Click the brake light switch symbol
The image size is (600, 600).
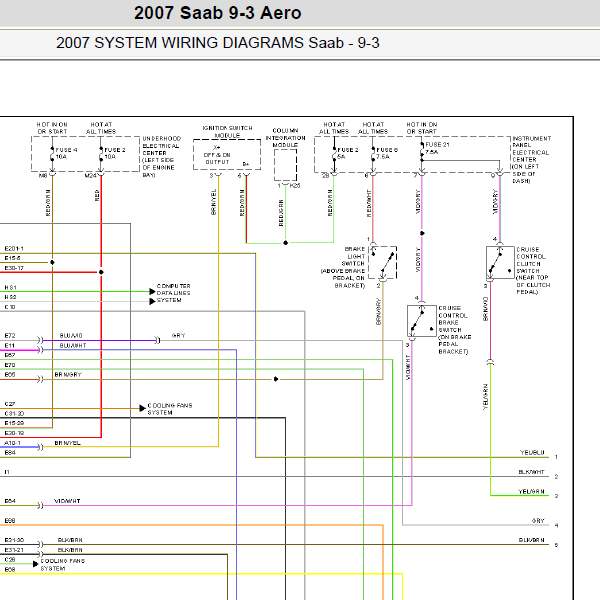382,262
